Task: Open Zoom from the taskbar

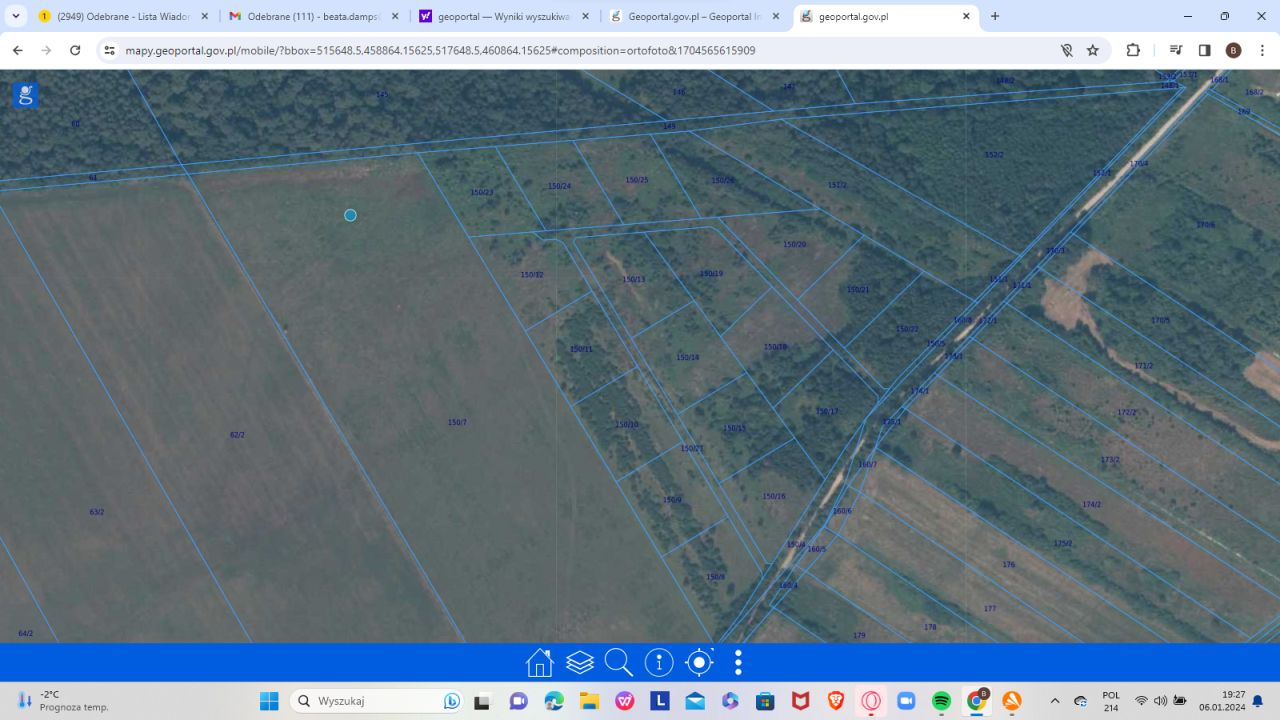Action: pos(906,701)
